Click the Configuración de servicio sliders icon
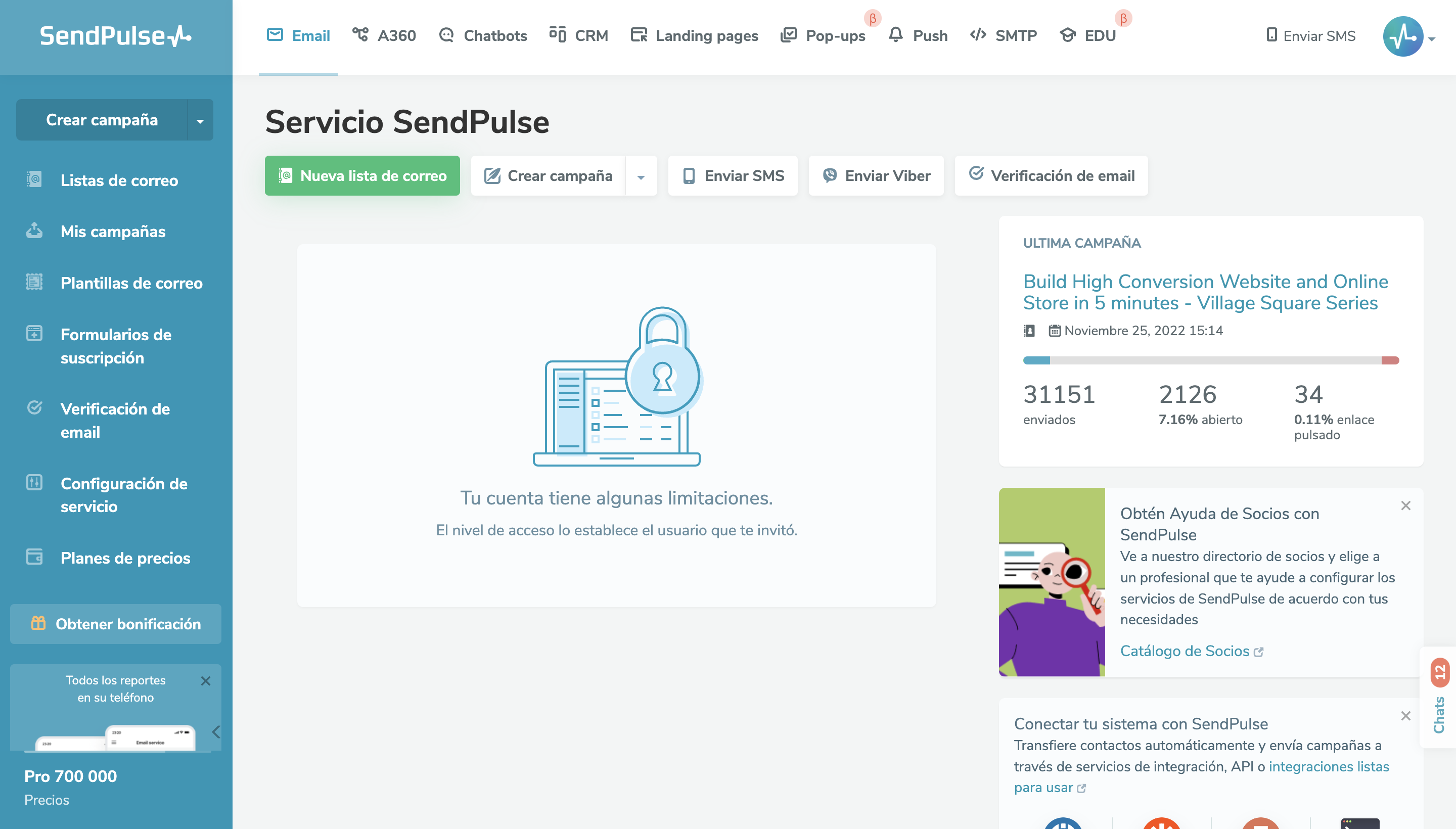 coord(34,483)
